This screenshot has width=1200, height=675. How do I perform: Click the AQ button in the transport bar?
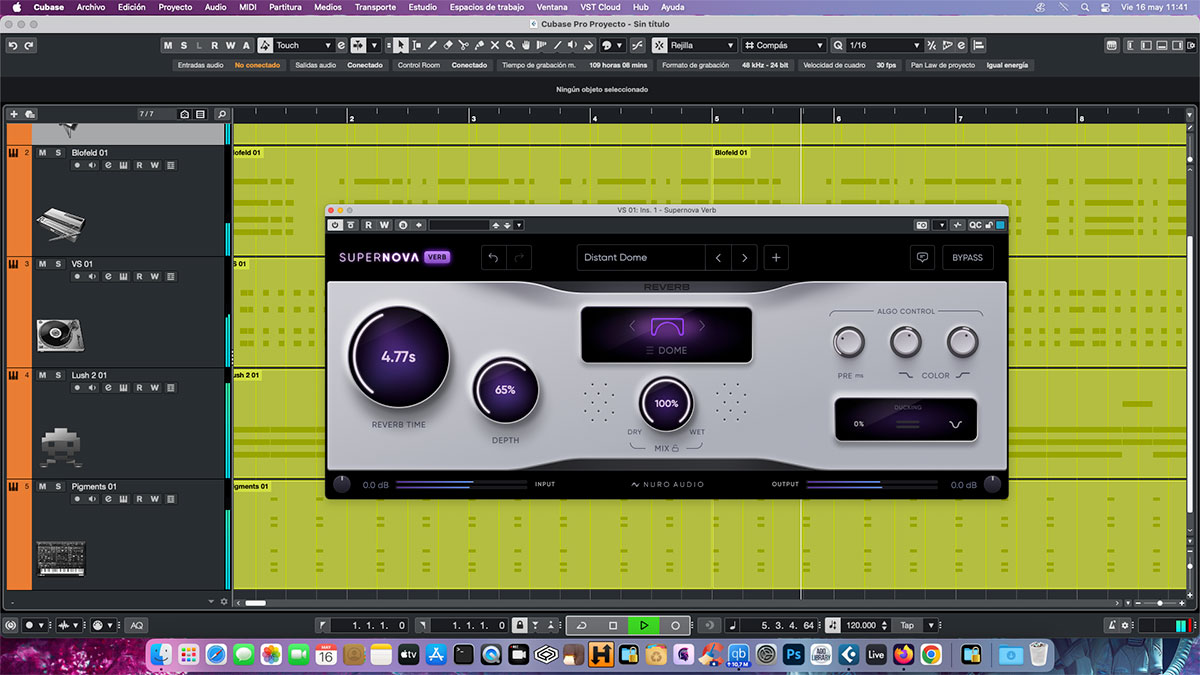[136, 625]
